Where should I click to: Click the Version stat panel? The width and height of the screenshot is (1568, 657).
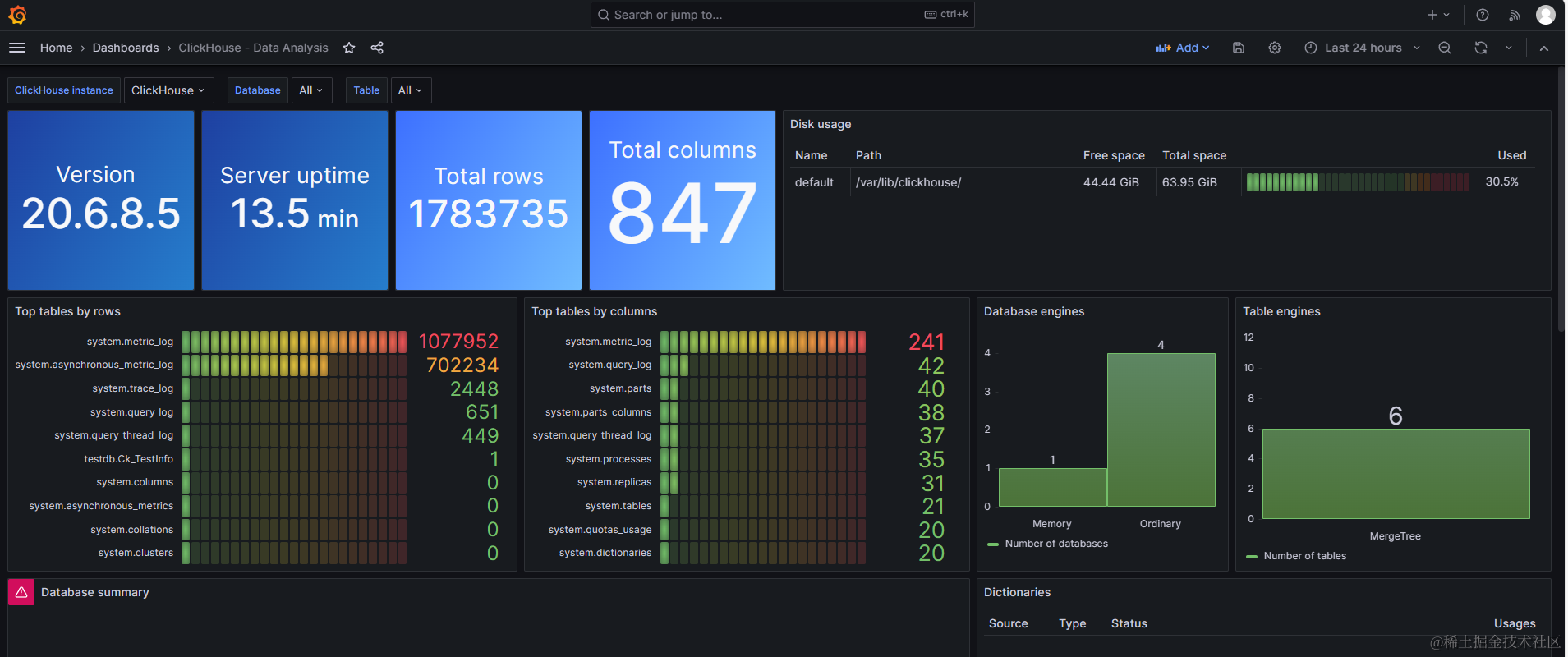pyautogui.click(x=101, y=200)
